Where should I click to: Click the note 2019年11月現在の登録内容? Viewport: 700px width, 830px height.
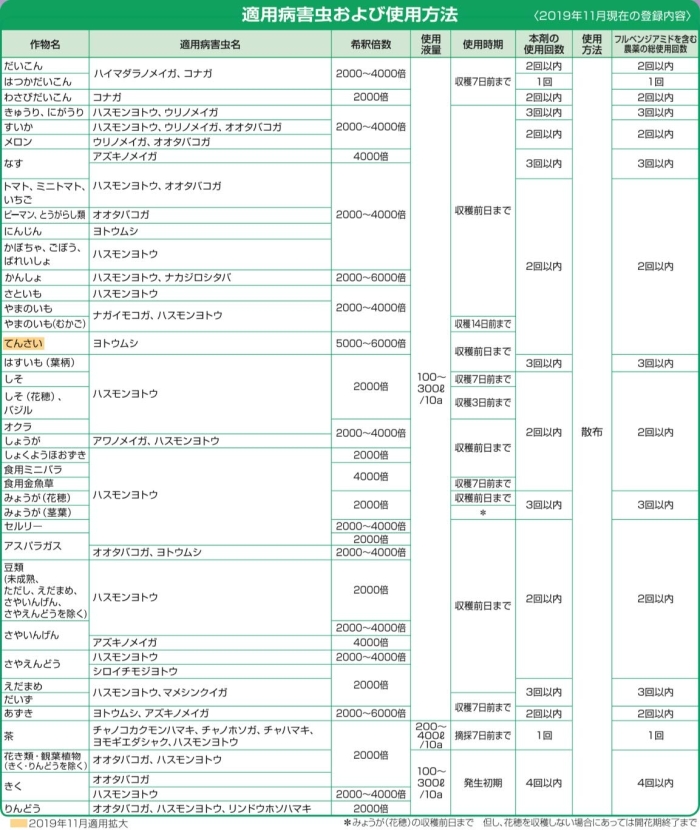point(613,16)
